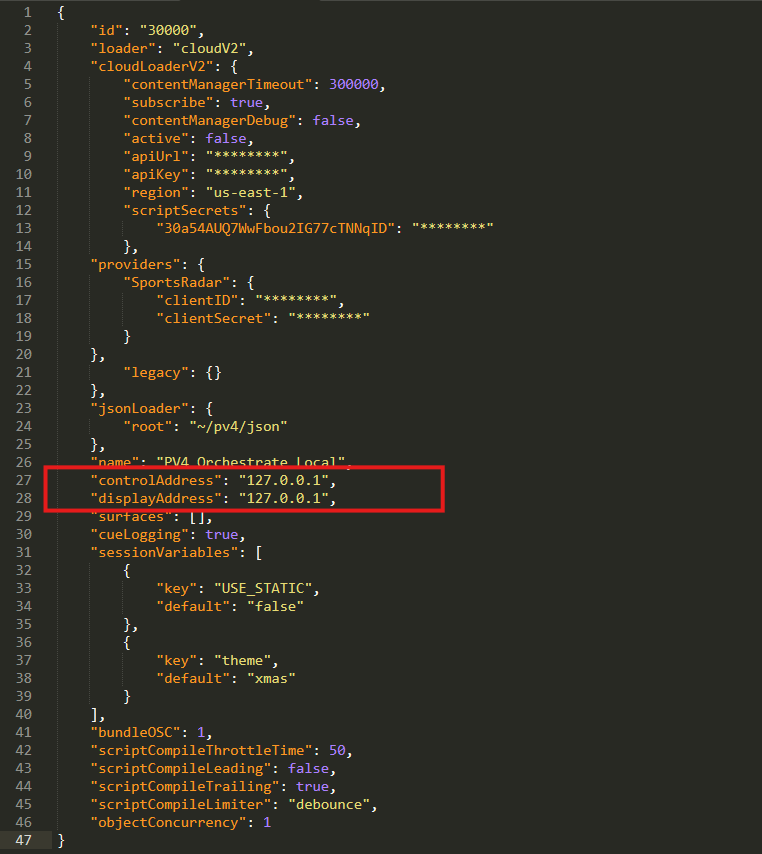Click the "30a54AUQ7WwFbou2IG77cTNNqID" secret key

(275, 228)
